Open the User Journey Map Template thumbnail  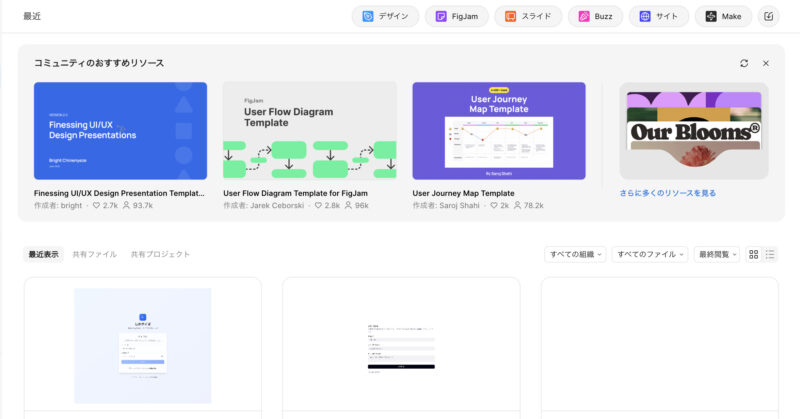(x=498, y=130)
